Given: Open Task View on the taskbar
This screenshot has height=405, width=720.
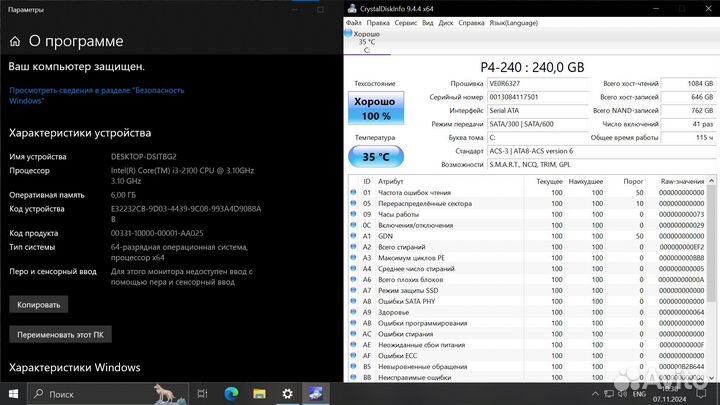Looking at the screenshot, I should tap(202, 394).
